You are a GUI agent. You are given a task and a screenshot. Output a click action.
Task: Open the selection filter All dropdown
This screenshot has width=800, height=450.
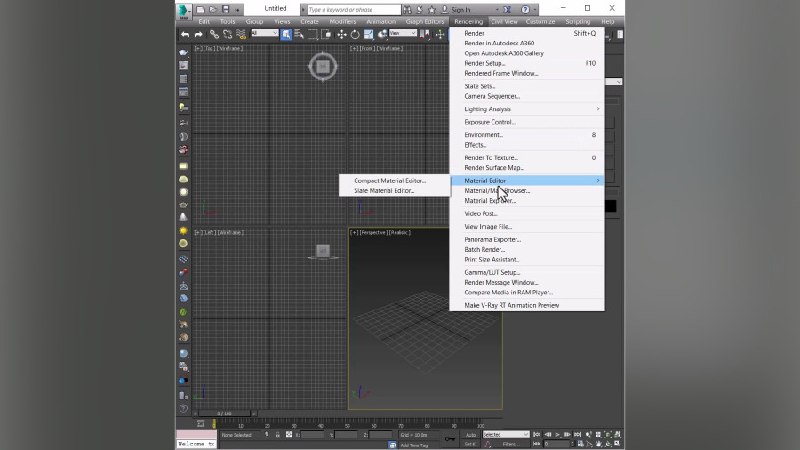click(x=264, y=33)
